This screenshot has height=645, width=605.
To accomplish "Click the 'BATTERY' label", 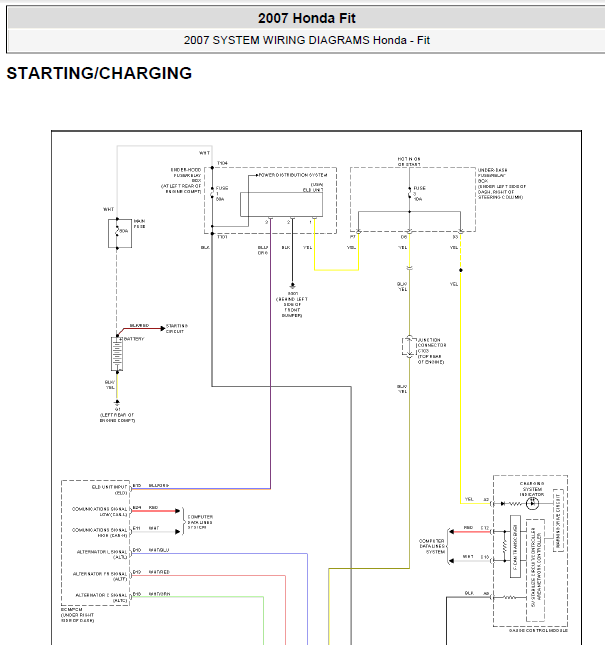I will click(x=134, y=339).
